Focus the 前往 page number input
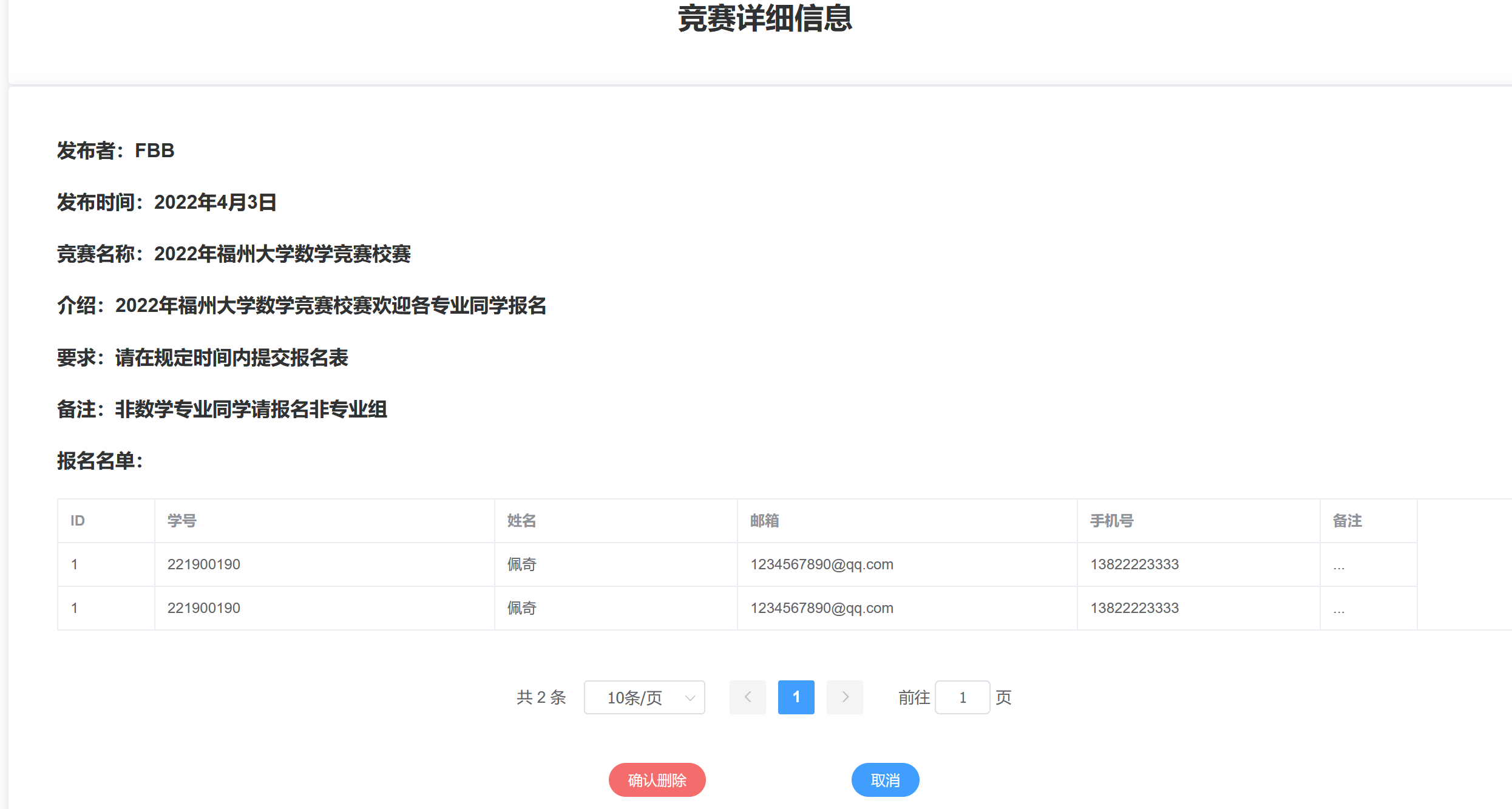The height and width of the screenshot is (809, 1512). pos(962,697)
